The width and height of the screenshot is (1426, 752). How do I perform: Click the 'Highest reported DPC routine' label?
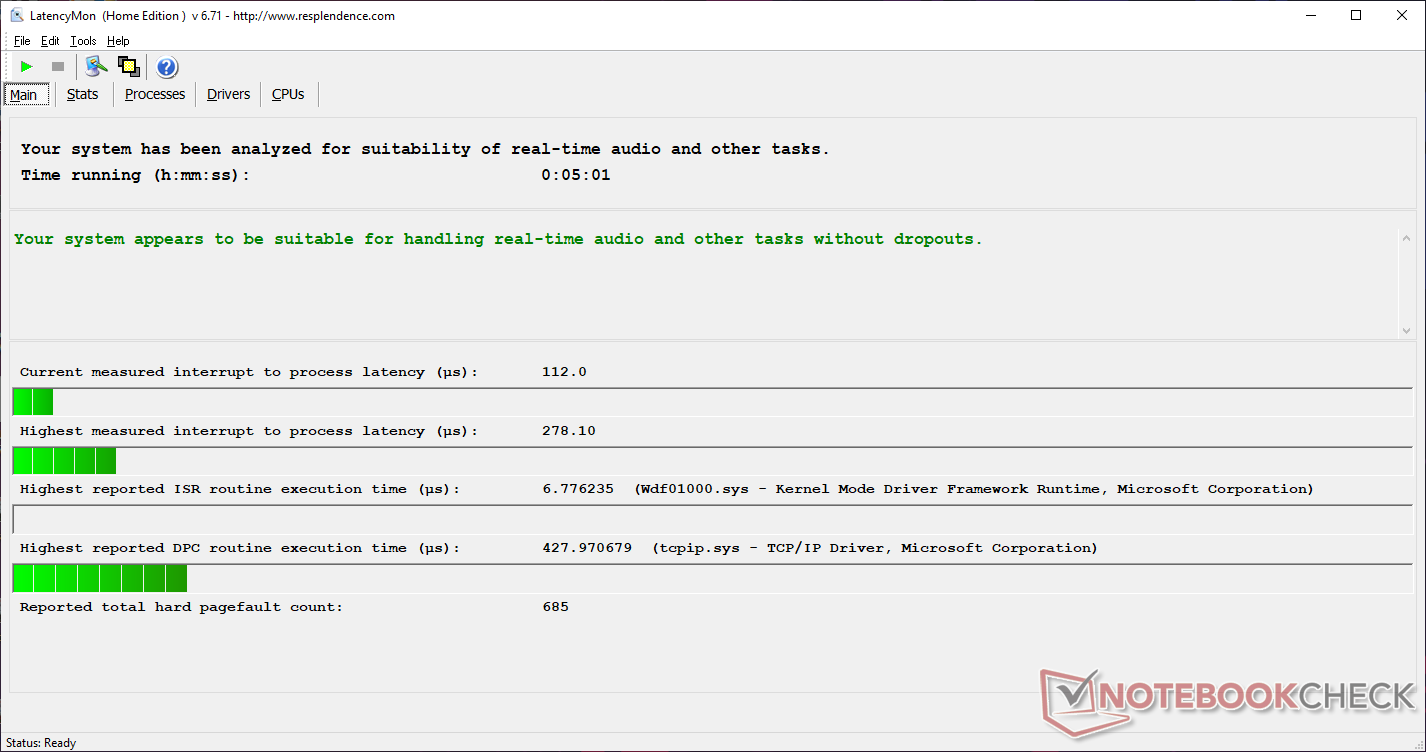pos(240,548)
